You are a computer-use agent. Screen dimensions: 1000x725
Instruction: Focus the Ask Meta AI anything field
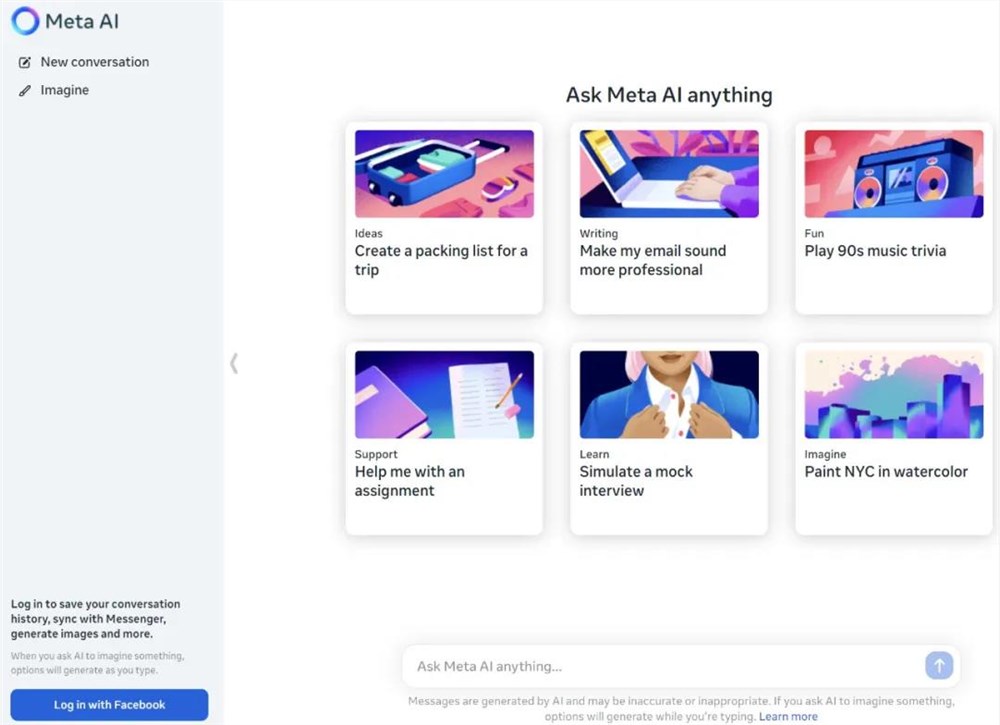(660, 667)
